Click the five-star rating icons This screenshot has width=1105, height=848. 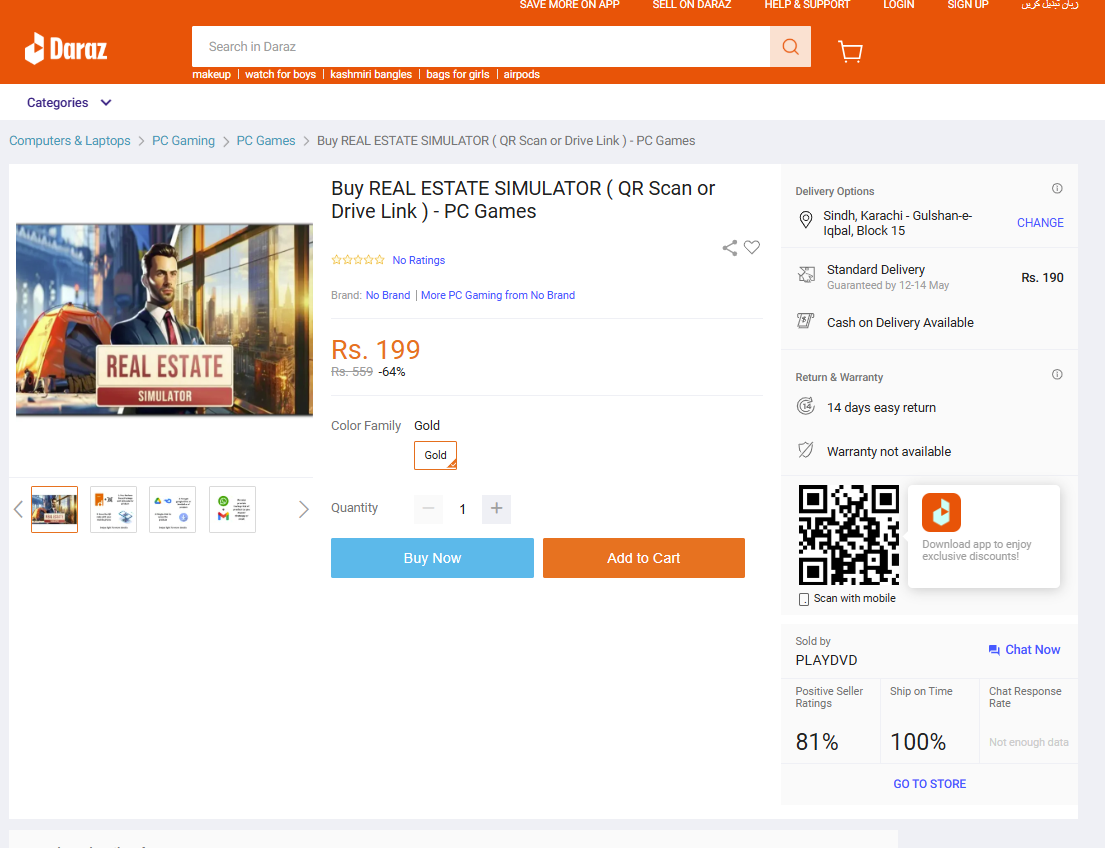click(358, 260)
